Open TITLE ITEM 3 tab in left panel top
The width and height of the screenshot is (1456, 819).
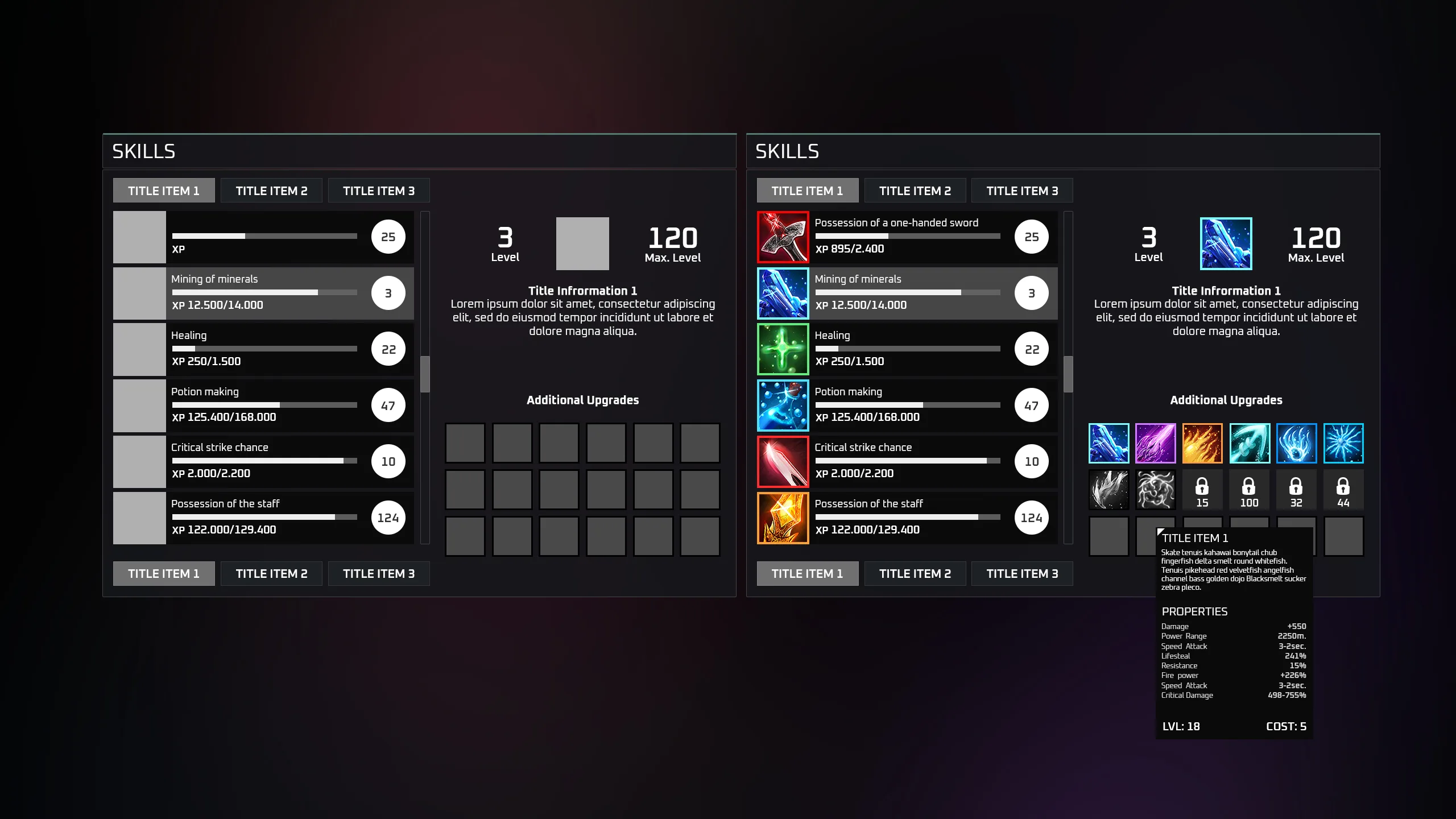[x=378, y=191]
